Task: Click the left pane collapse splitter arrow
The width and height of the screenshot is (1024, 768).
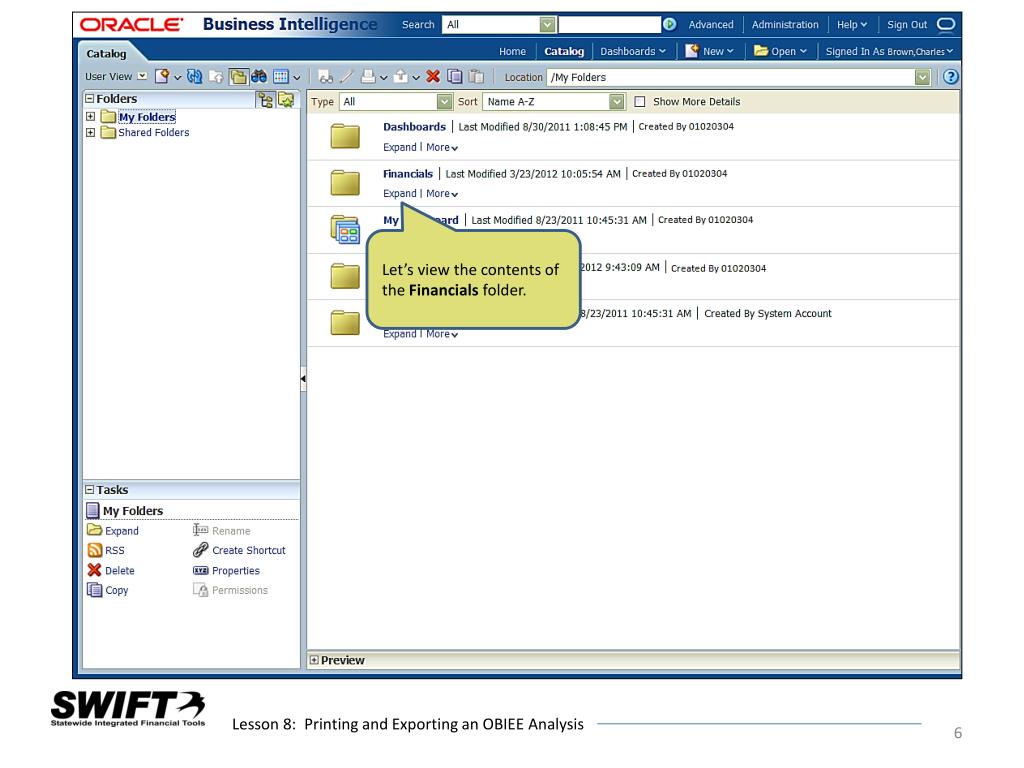Action: (x=303, y=378)
